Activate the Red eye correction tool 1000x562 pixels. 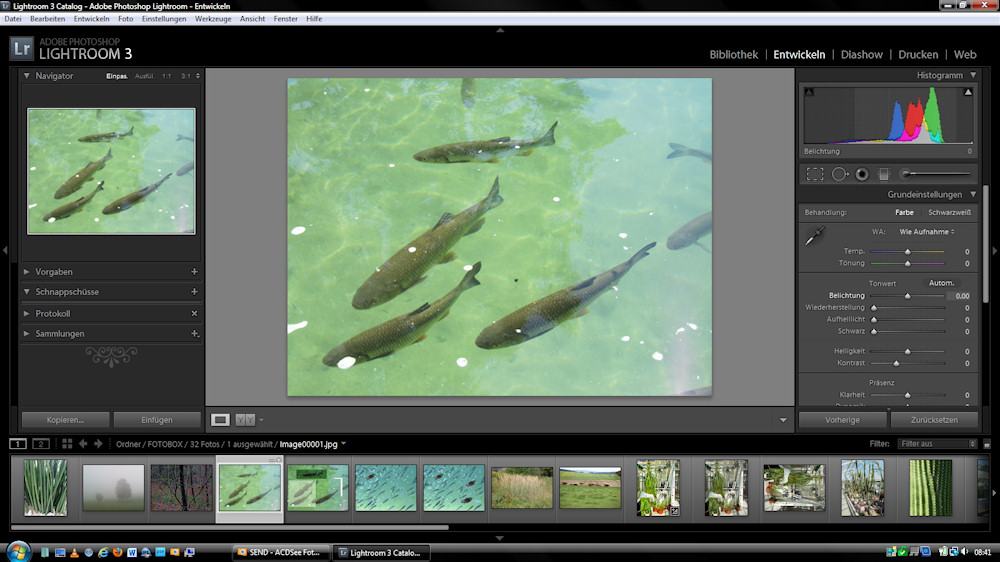click(x=861, y=174)
